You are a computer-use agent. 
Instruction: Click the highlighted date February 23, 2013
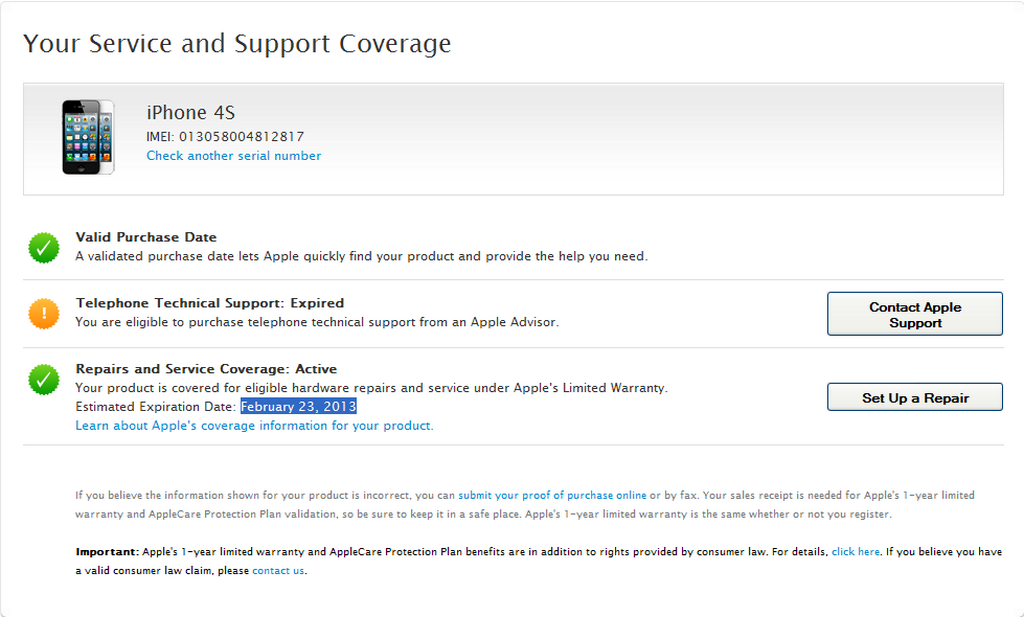298,407
